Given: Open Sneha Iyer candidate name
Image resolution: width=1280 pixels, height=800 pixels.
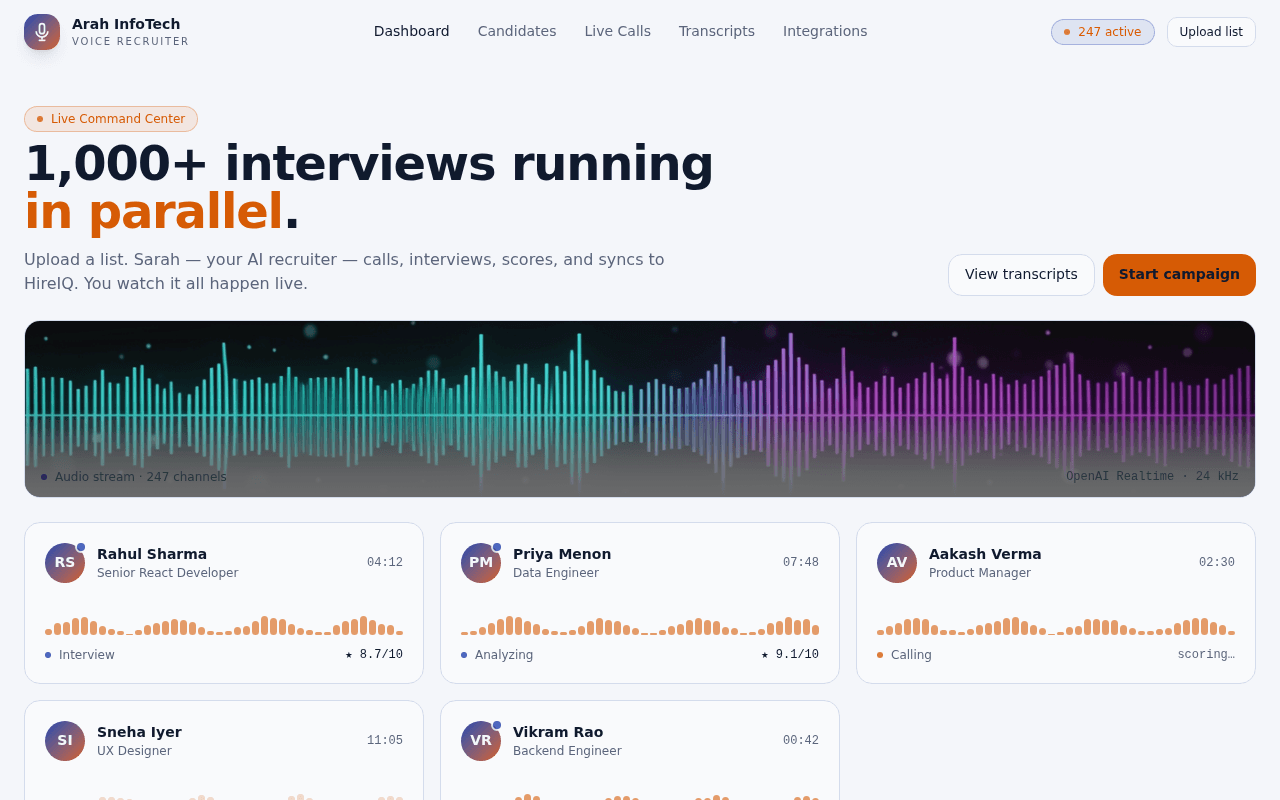Looking at the screenshot, I should [x=139, y=732].
